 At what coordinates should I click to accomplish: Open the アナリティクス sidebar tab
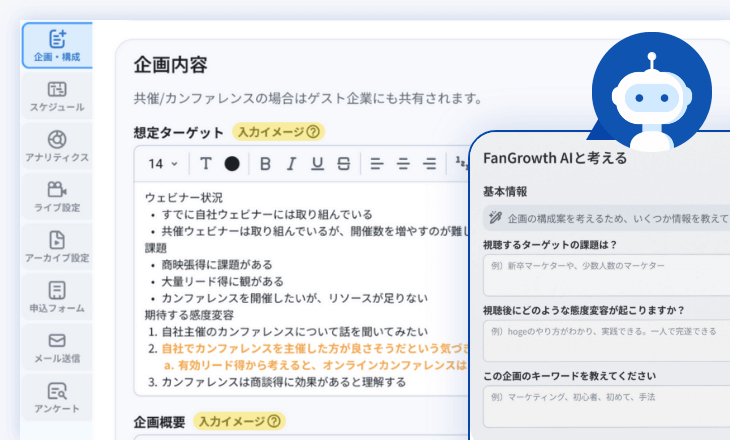click(57, 146)
